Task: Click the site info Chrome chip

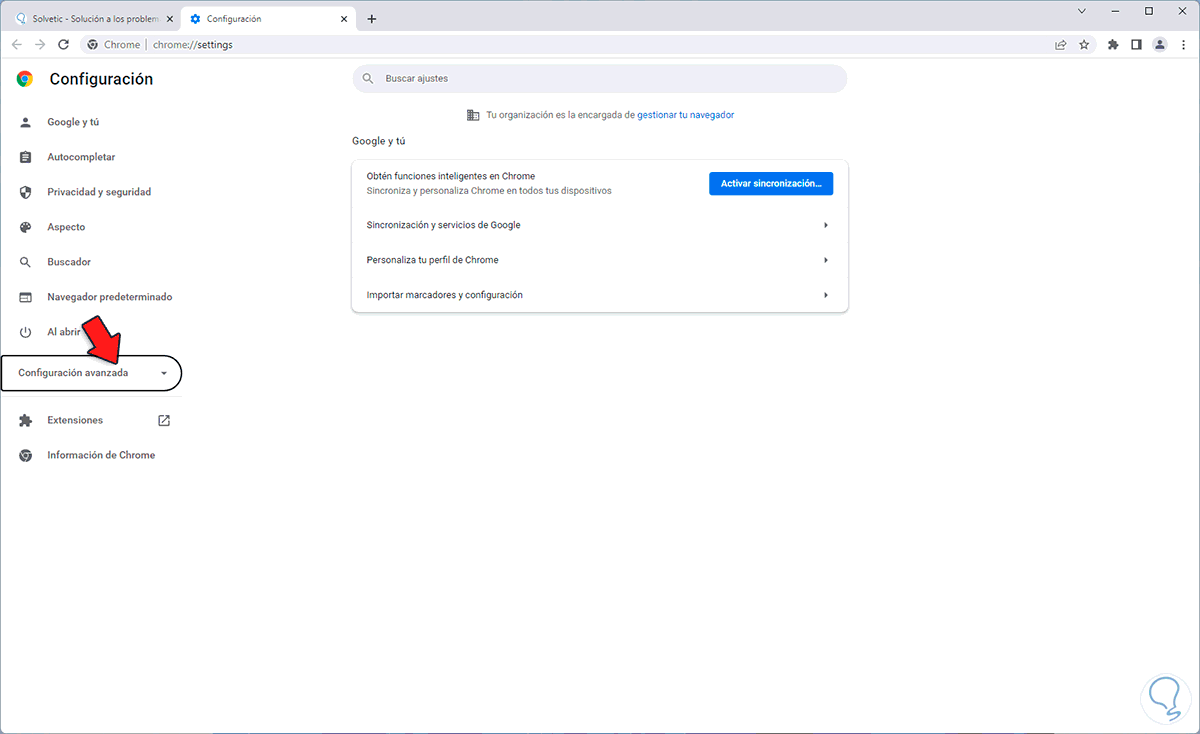Action: 114,44
